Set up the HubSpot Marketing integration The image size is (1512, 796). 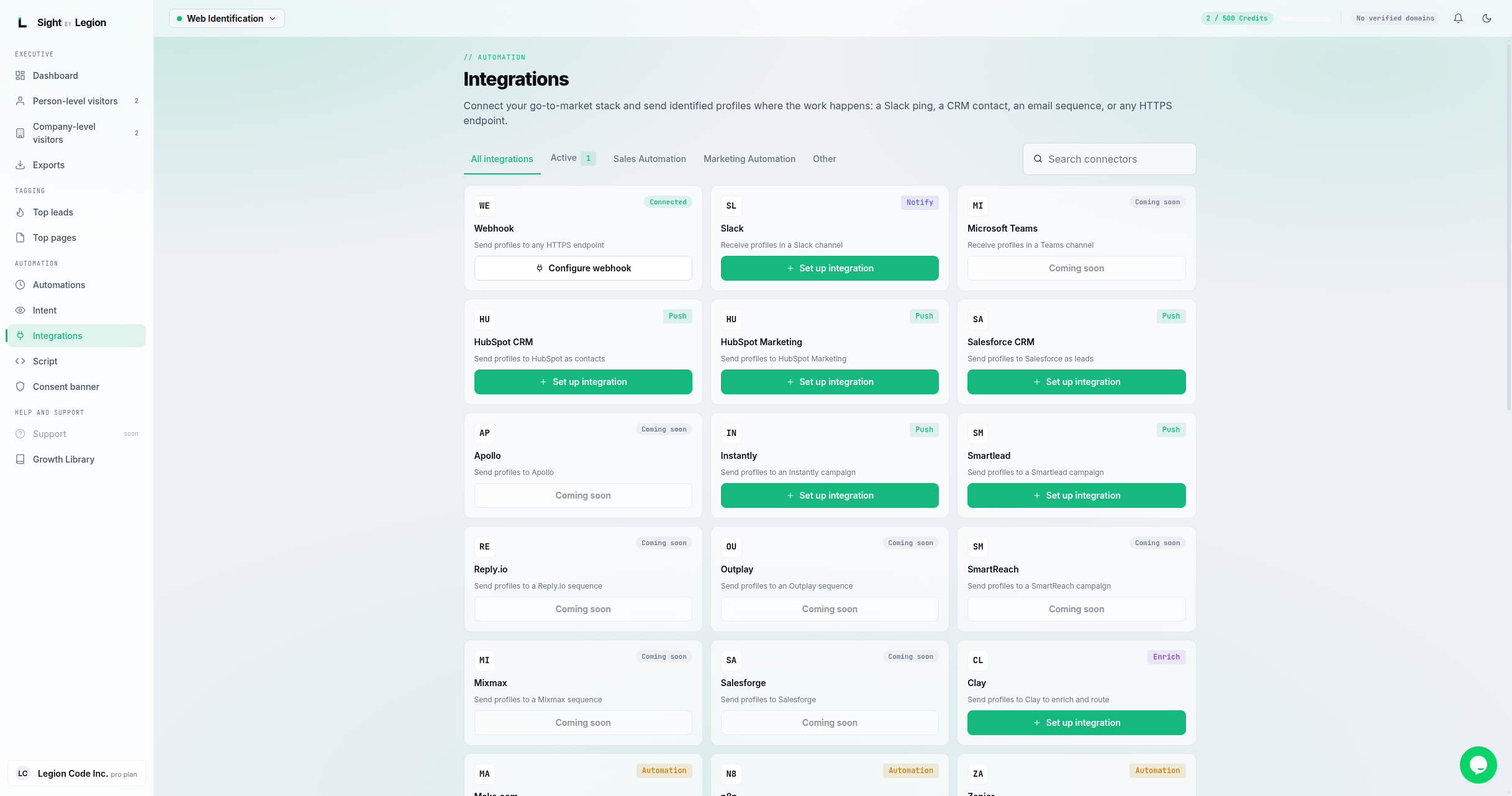tap(830, 382)
